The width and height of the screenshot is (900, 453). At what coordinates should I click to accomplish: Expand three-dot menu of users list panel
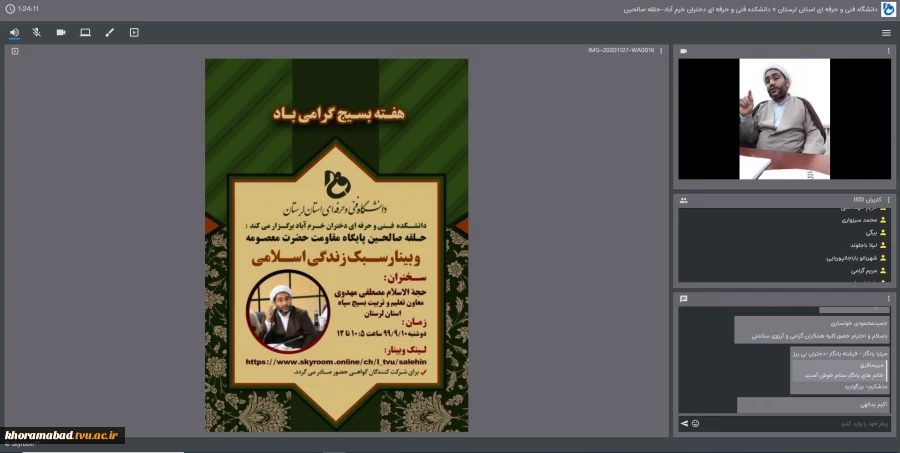tap(889, 200)
